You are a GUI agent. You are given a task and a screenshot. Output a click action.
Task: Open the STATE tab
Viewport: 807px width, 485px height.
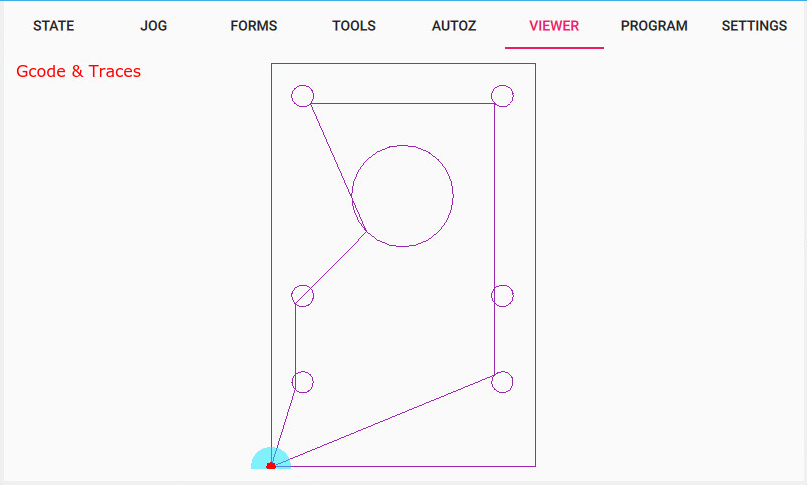(x=54, y=26)
